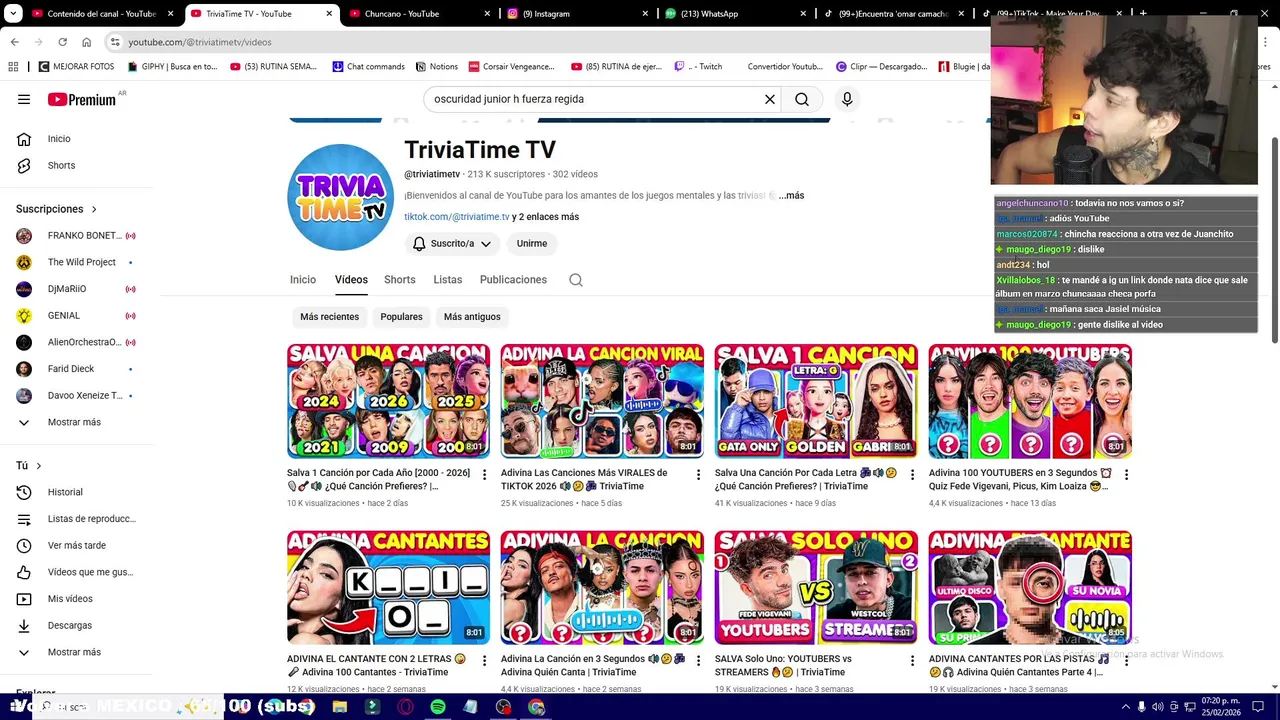The height and width of the screenshot is (720, 1280).
Task: Reload the page with refresh icon
Action: click(x=62, y=42)
